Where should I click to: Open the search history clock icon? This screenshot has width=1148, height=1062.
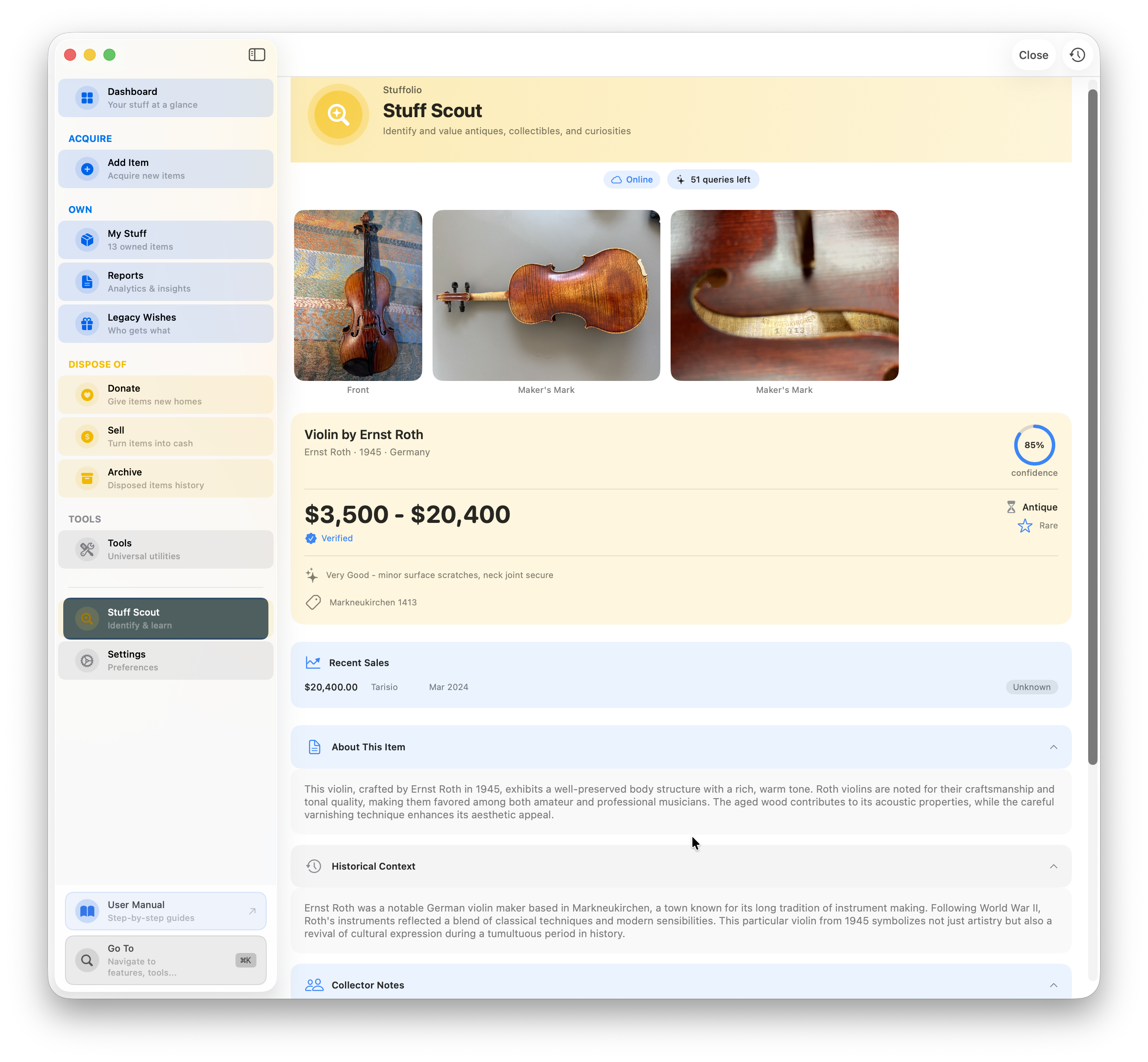click(1077, 55)
